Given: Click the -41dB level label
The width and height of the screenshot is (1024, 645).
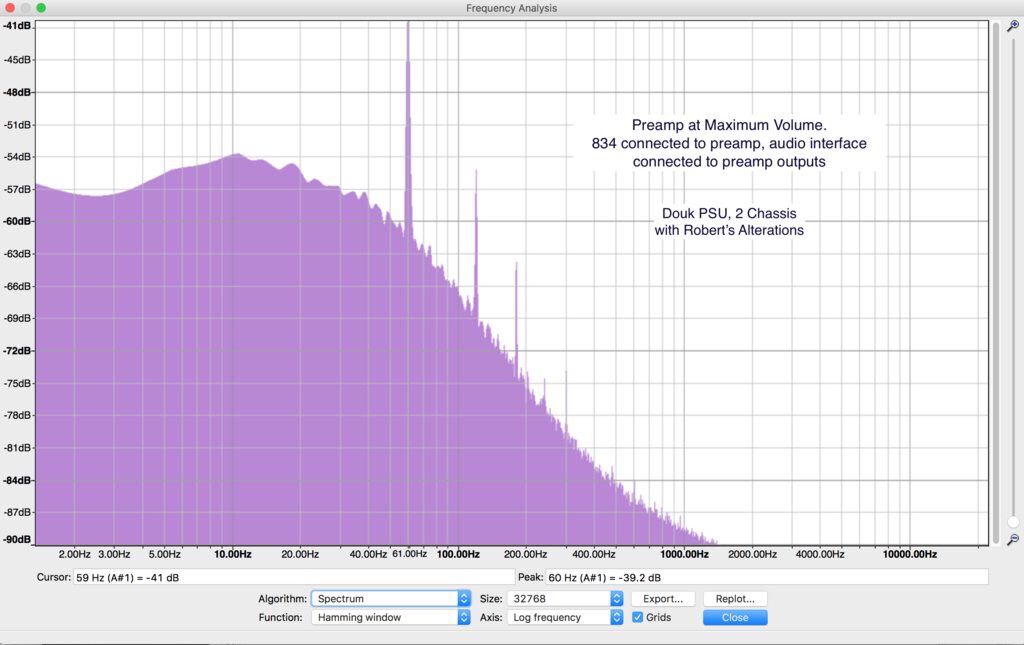Looking at the screenshot, I should (17, 25).
